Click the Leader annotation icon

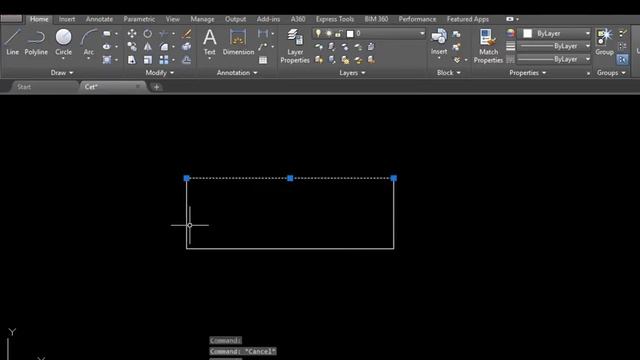click(x=263, y=47)
